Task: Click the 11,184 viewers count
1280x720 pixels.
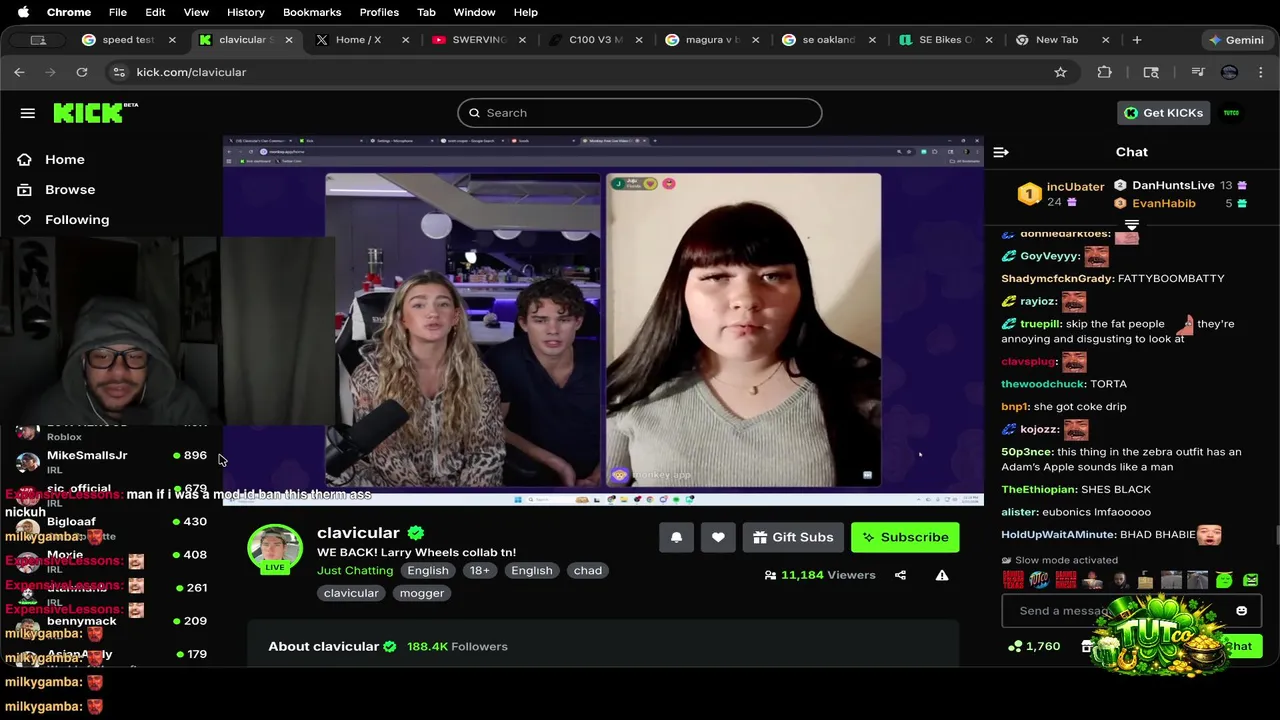Action: click(820, 575)
